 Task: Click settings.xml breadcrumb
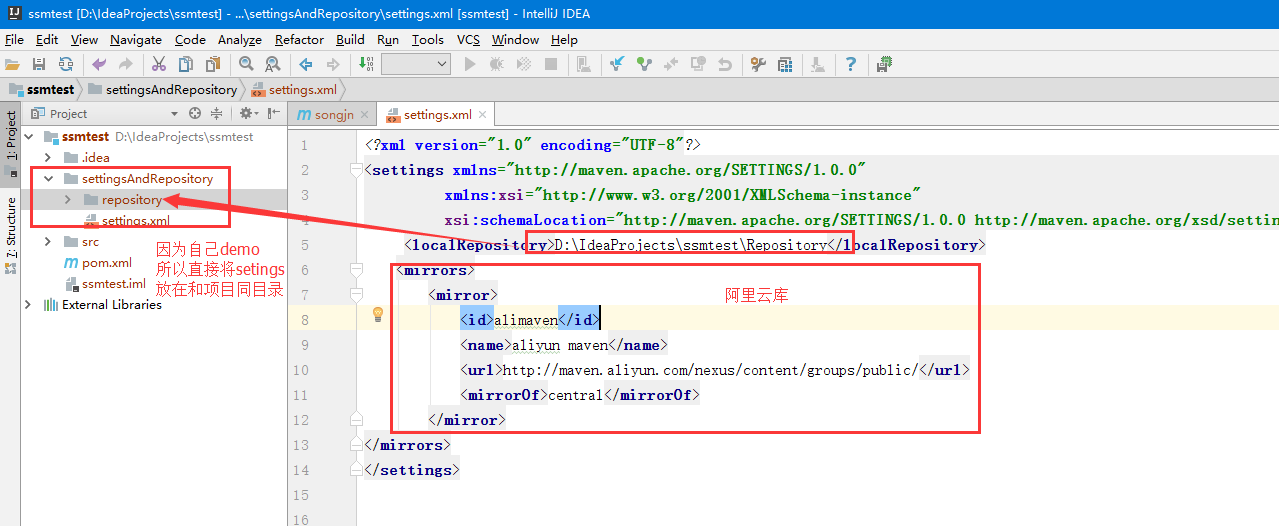(x=294, y=89)
